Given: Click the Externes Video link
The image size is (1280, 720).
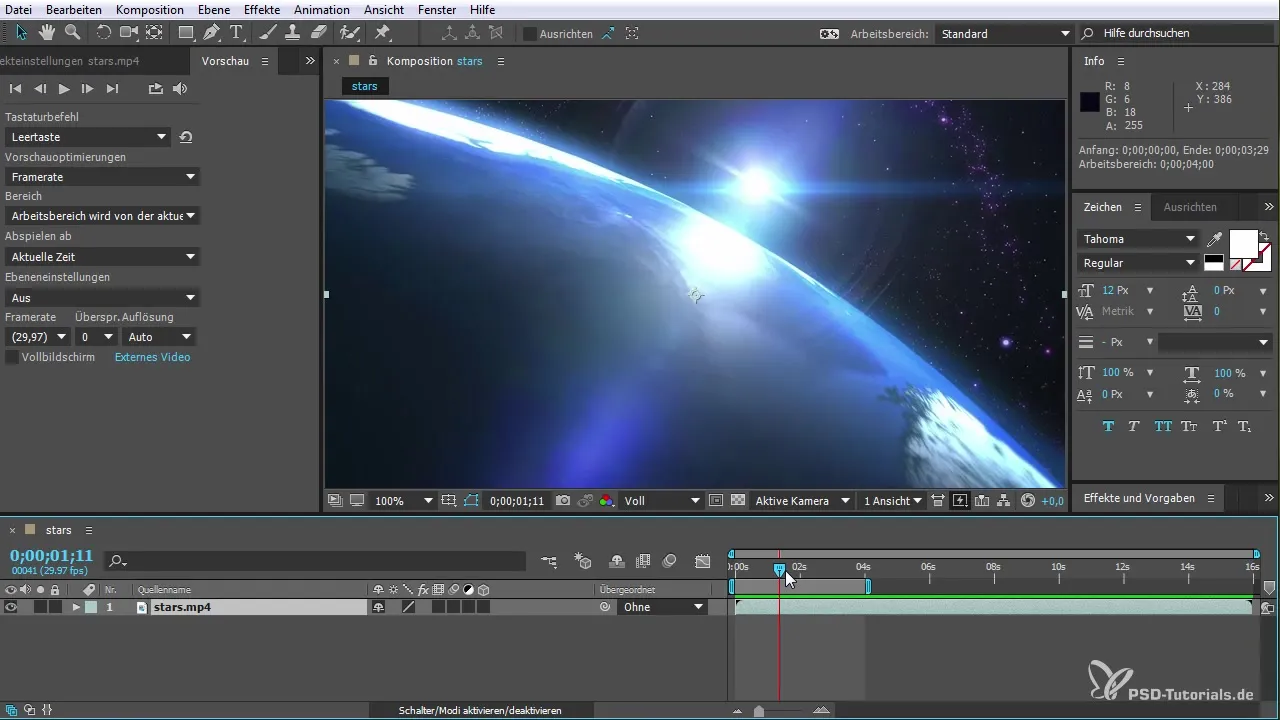Looking at the screenshot, I should [152, 357].
